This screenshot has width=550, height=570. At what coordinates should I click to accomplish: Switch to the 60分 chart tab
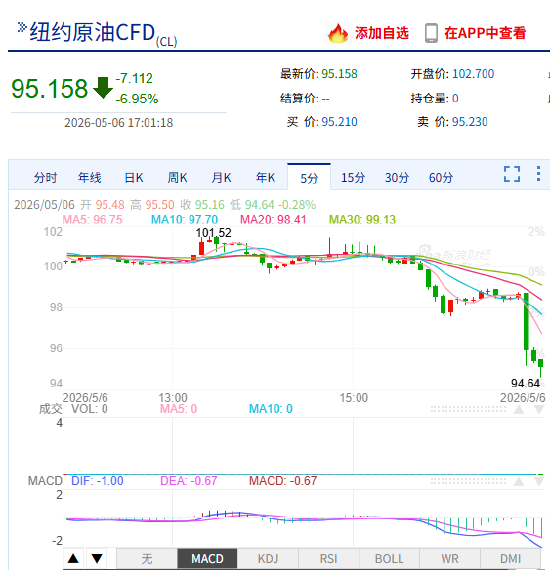[x=441, y=178]
